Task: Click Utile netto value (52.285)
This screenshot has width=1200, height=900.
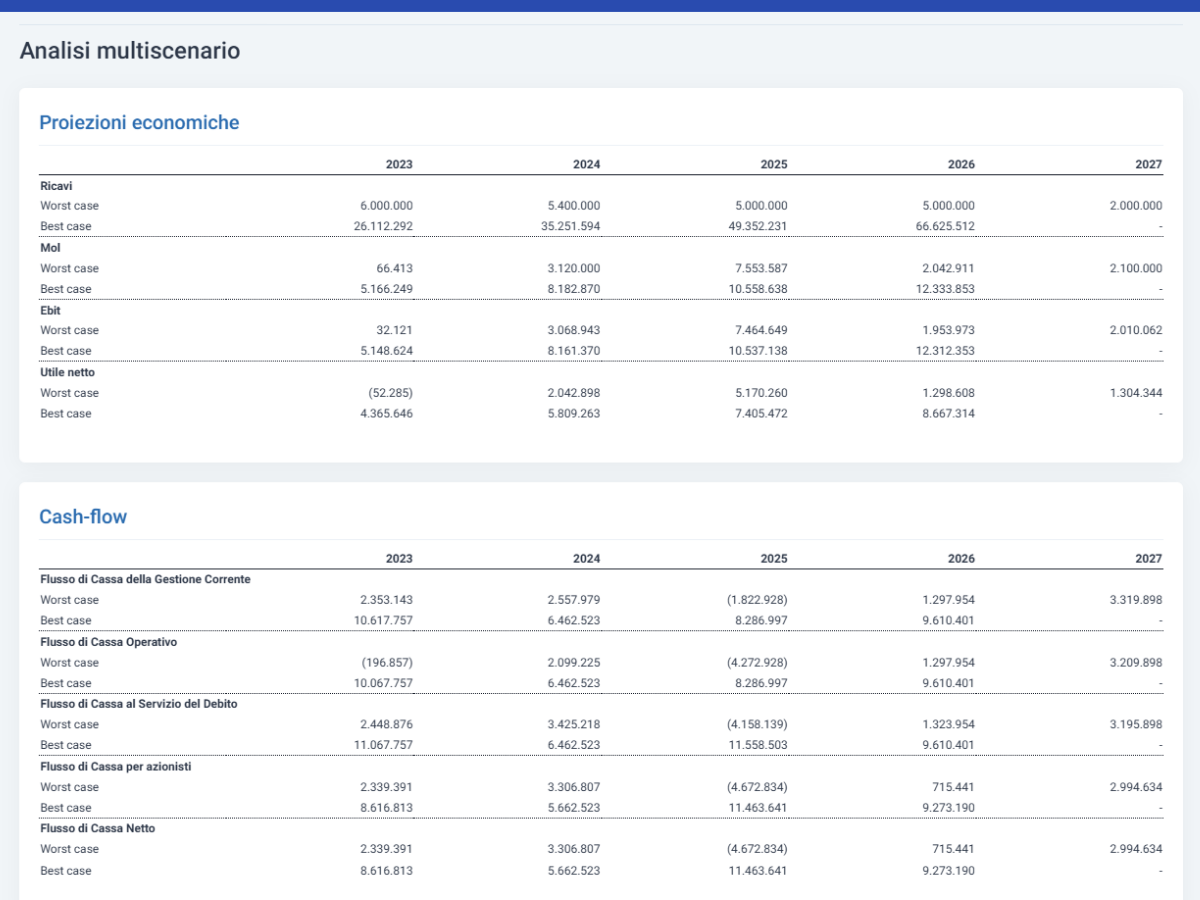Action: (x=392, y=393)
